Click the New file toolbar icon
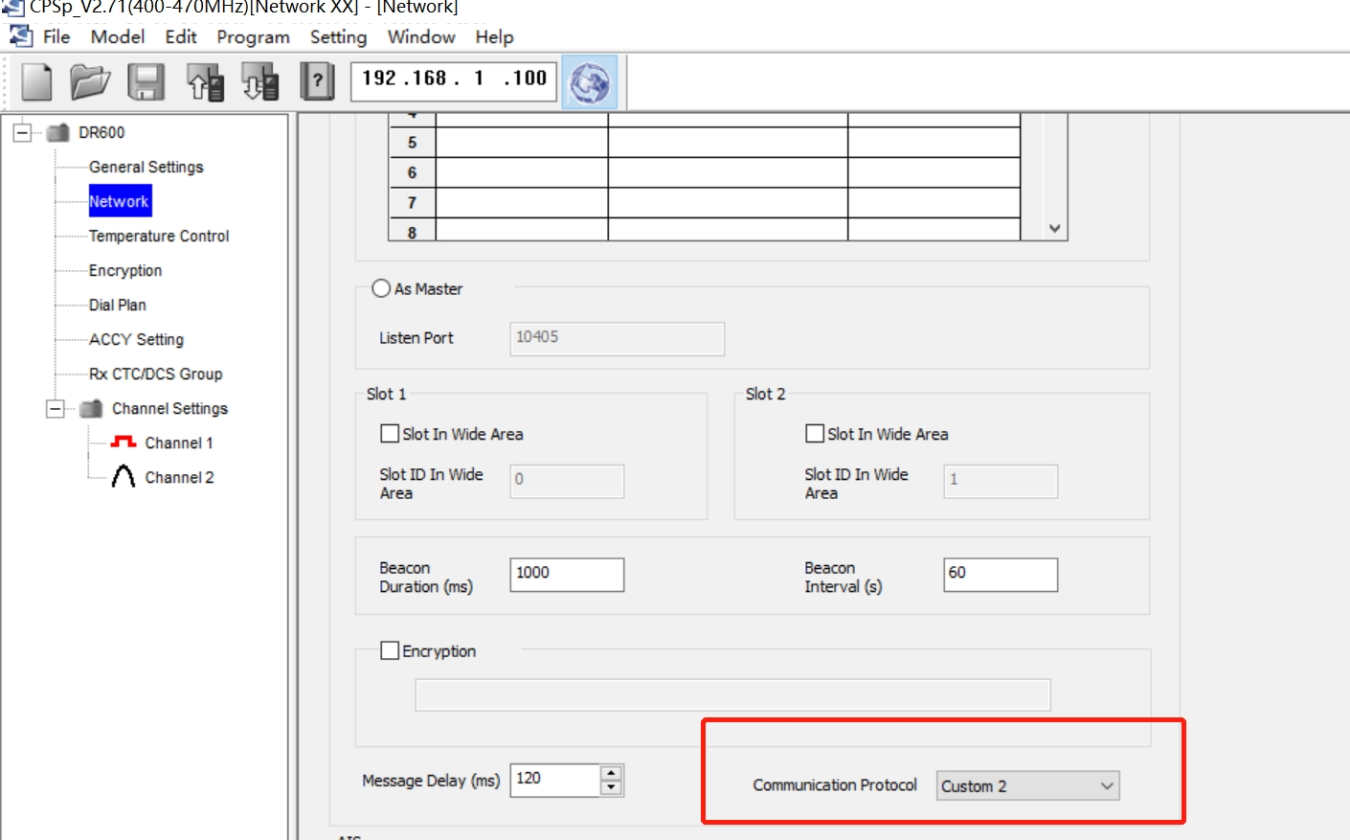Viewport: 1350px width, 840px height. (x=37, y=82)
